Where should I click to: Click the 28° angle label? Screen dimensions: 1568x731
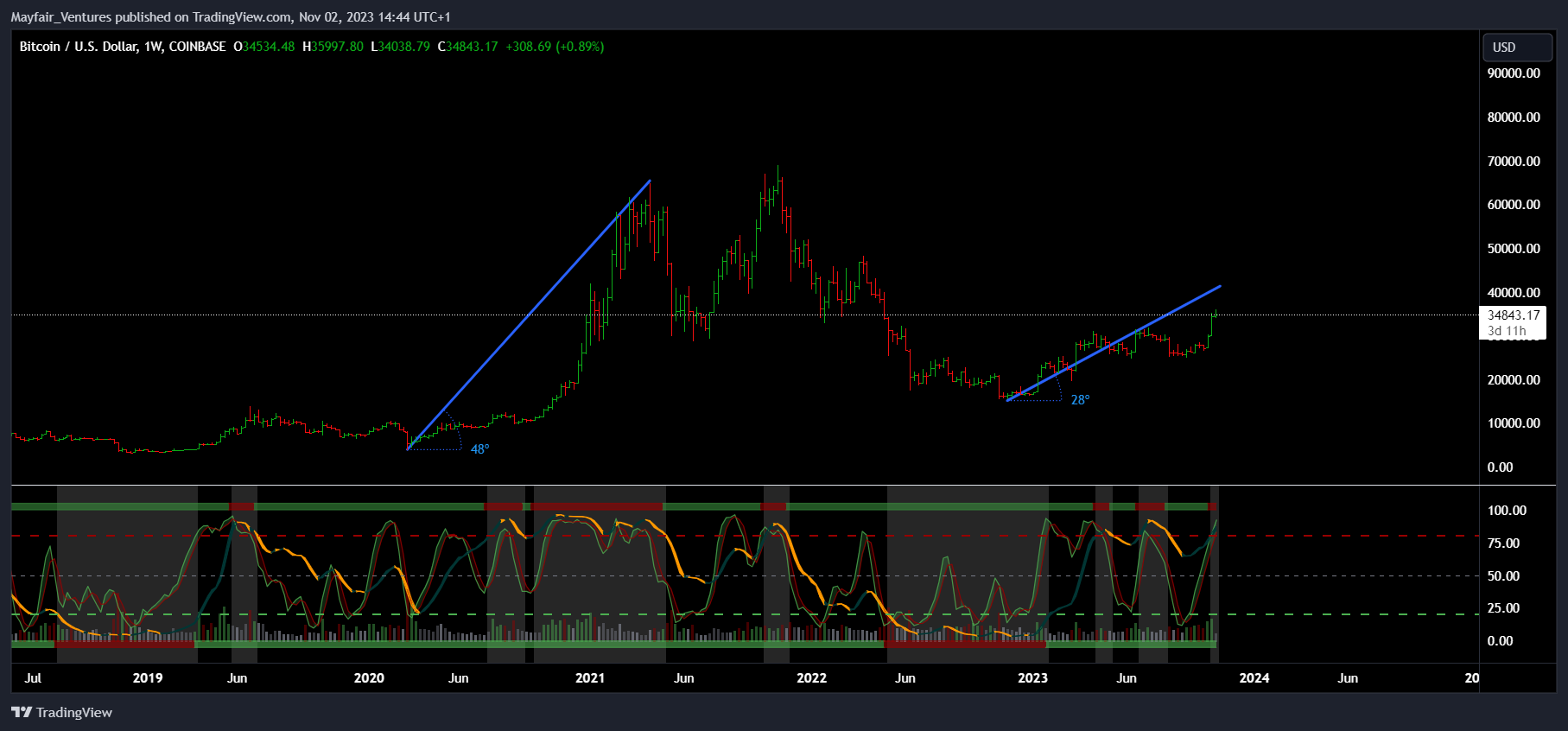click(x=1080, y=400)
